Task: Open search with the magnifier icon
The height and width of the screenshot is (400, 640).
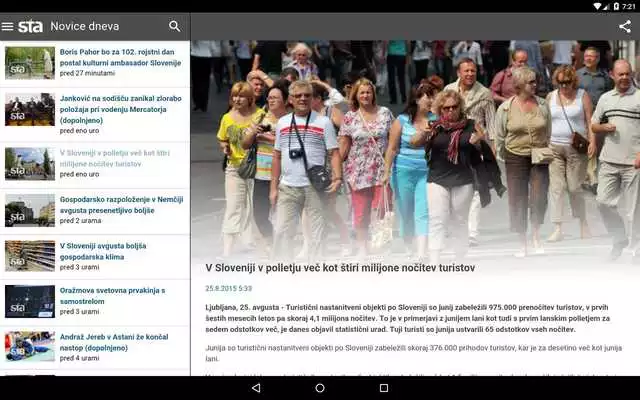Action: tap(175, 26)
